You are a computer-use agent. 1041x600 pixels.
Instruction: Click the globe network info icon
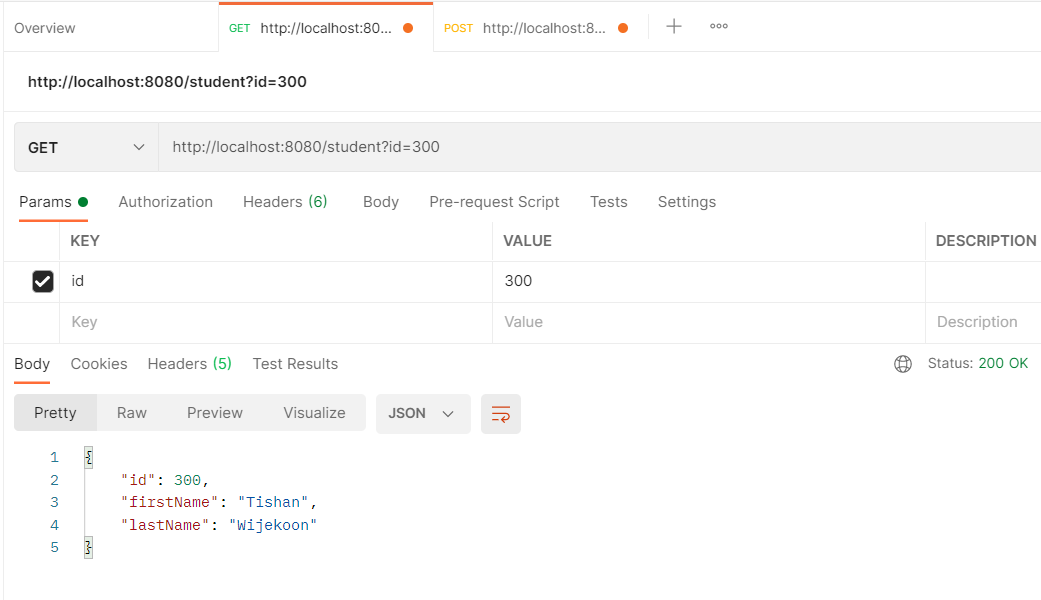903,364
